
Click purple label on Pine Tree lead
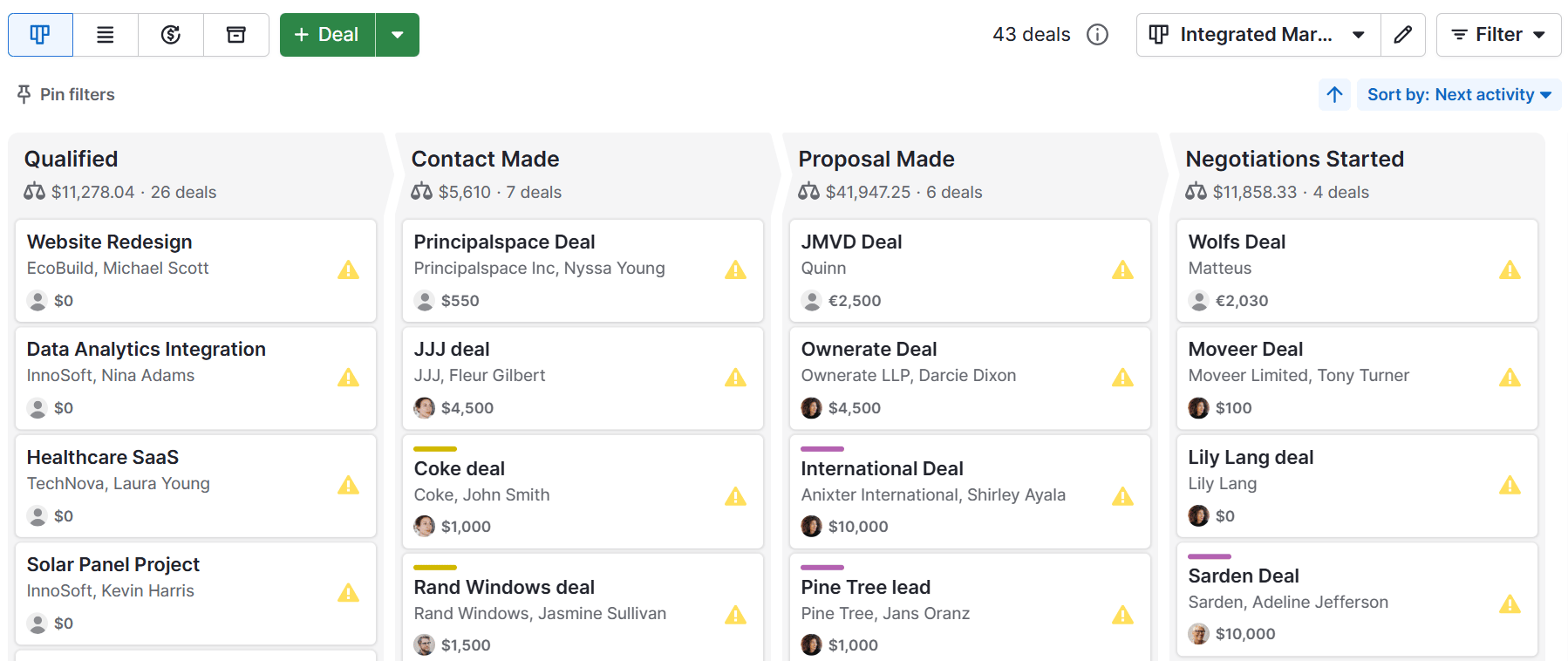point(822,568)
